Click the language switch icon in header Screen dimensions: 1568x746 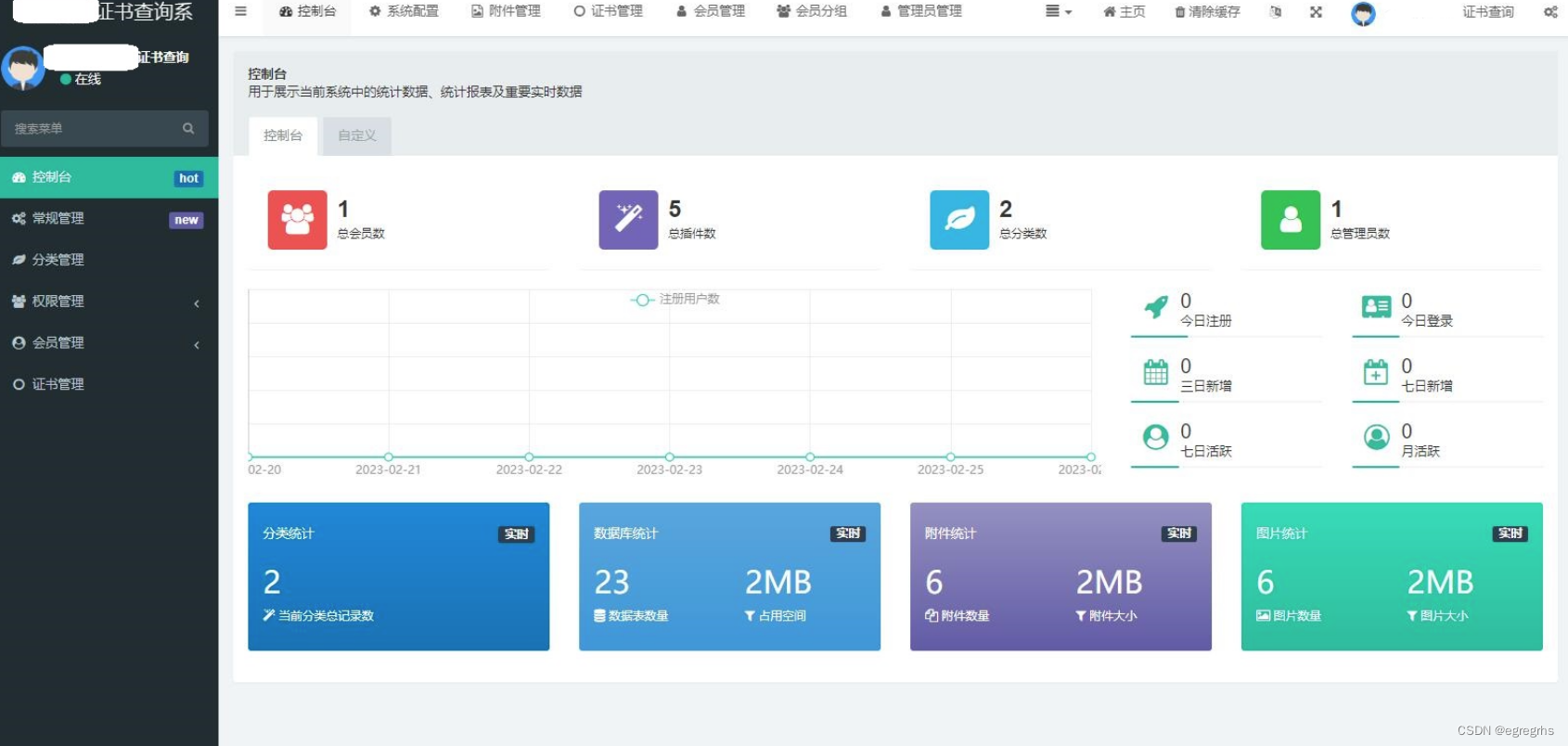1276,12
